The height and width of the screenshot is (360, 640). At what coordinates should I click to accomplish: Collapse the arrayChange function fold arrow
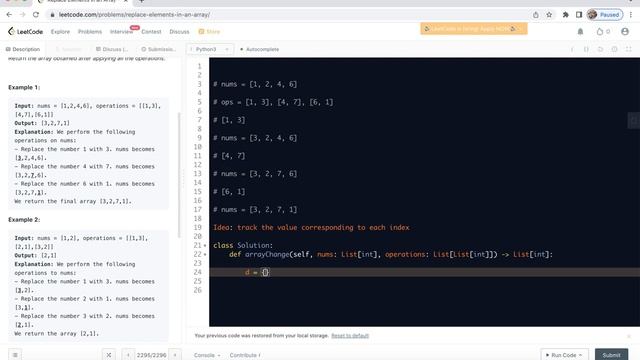pyautogui.click(x=205, y=254)
